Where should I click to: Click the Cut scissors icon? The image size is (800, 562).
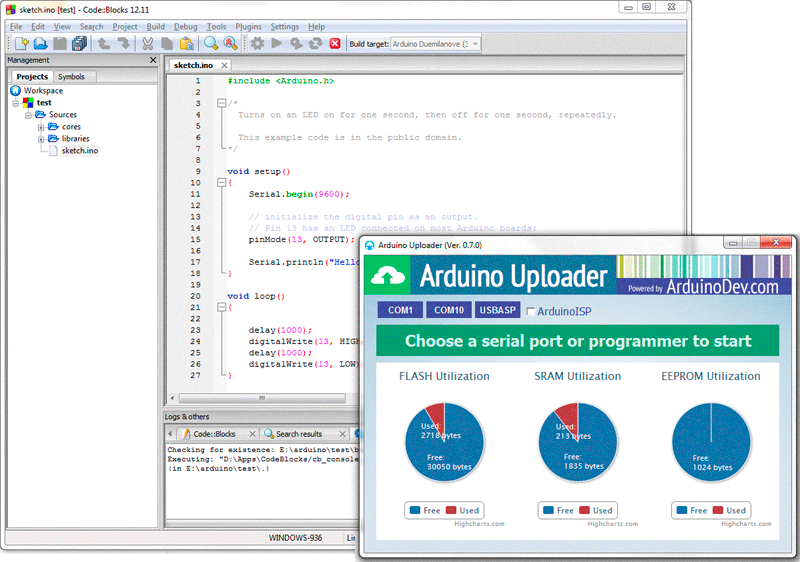coord(148,44)
